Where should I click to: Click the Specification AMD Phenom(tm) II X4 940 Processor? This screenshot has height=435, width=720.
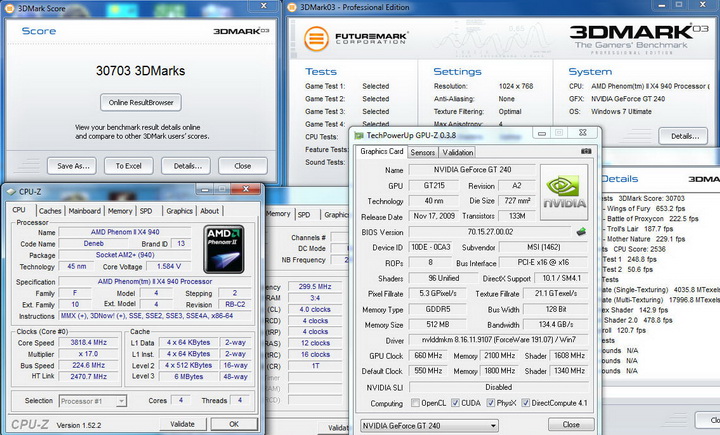coord(155,281)
